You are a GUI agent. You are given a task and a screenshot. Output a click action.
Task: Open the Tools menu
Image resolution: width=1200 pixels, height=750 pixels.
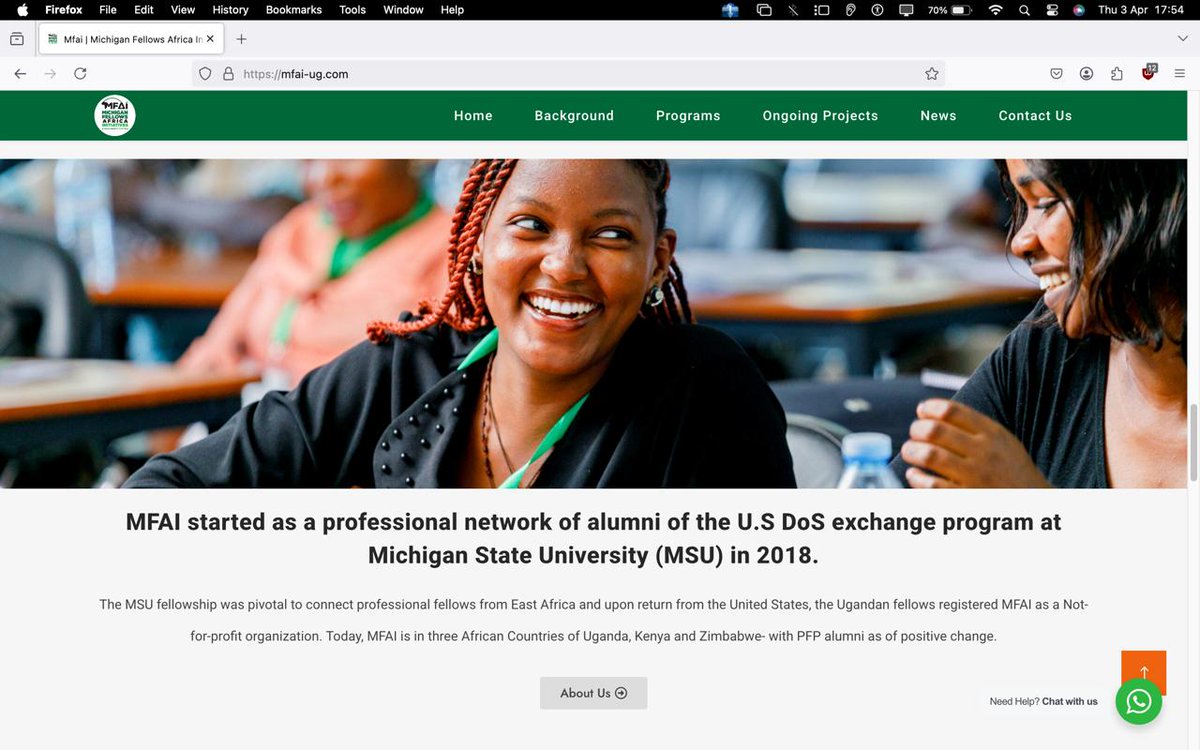point(353,10)
